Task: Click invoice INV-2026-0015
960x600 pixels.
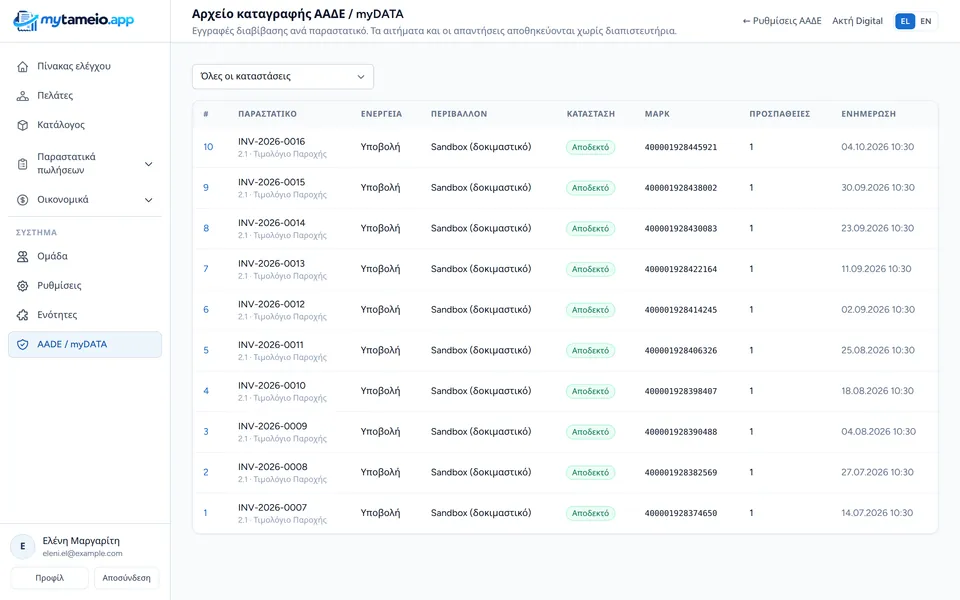Action: point(271,182)
